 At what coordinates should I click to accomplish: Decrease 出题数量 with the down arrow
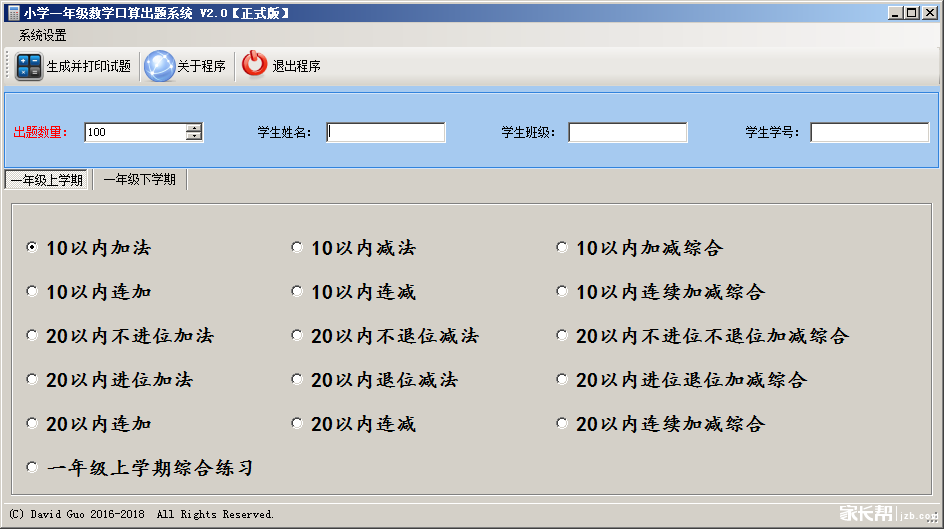point(193,137)
